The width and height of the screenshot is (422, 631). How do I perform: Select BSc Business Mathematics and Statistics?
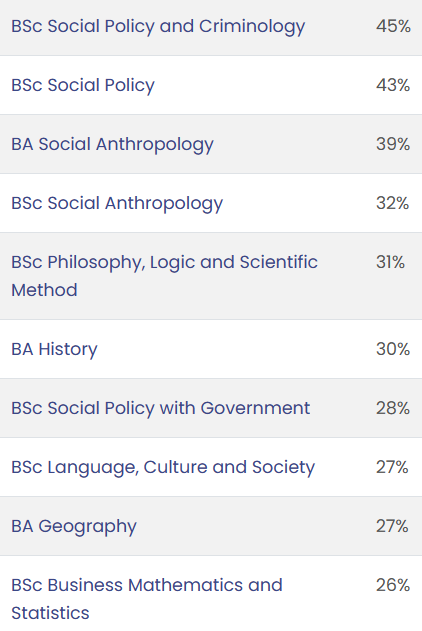(147, 599)
